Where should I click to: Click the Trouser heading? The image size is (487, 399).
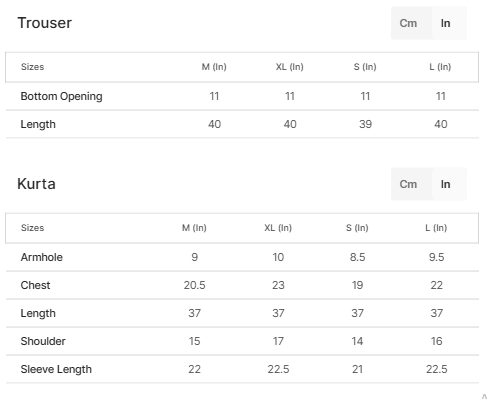[x=45, y=23]
